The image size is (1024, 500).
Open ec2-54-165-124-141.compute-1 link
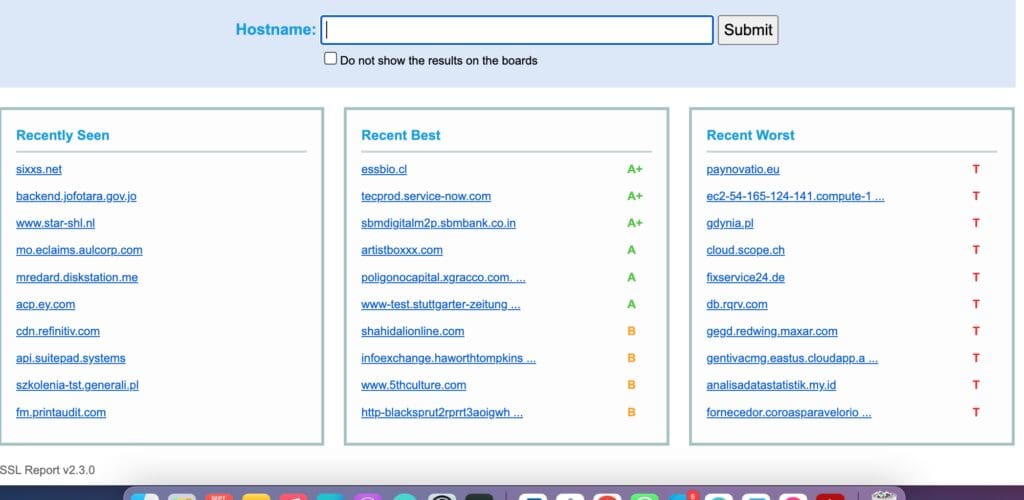[x=795, y=196]
